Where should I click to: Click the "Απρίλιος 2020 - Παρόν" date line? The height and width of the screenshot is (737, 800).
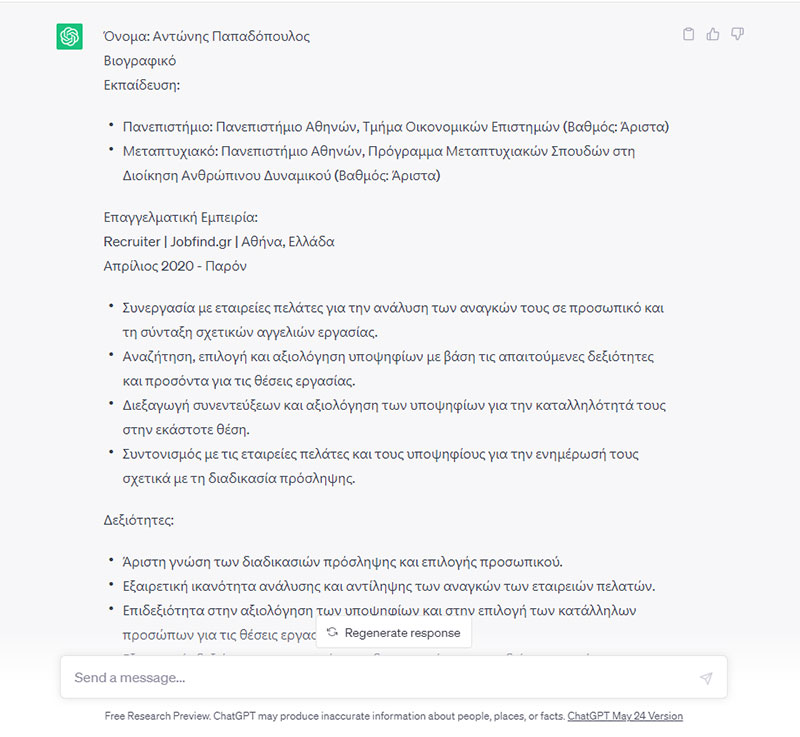(x=175, y=266)
